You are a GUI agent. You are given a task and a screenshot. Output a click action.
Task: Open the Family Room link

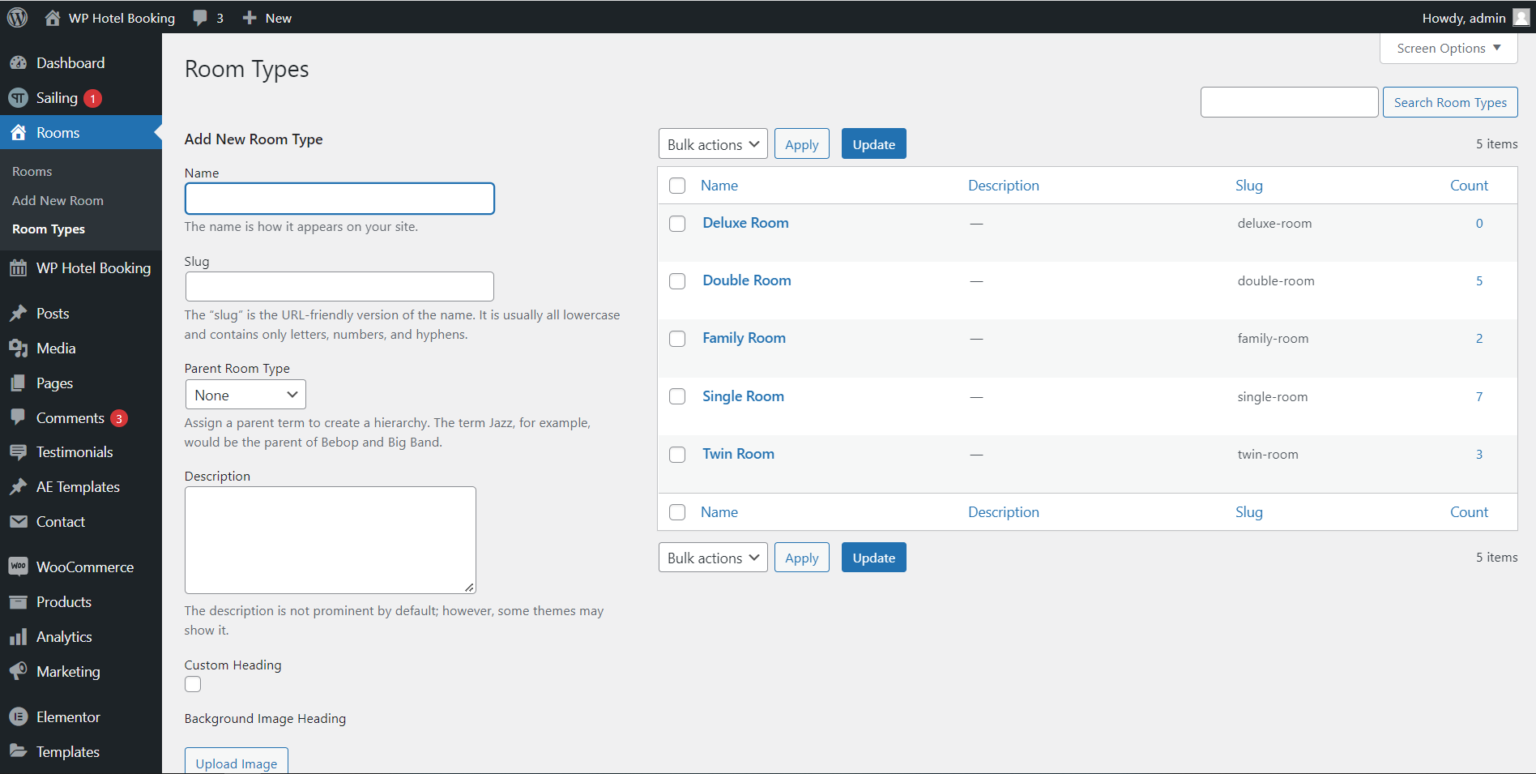pyautogui.click(x=744, y=338)
